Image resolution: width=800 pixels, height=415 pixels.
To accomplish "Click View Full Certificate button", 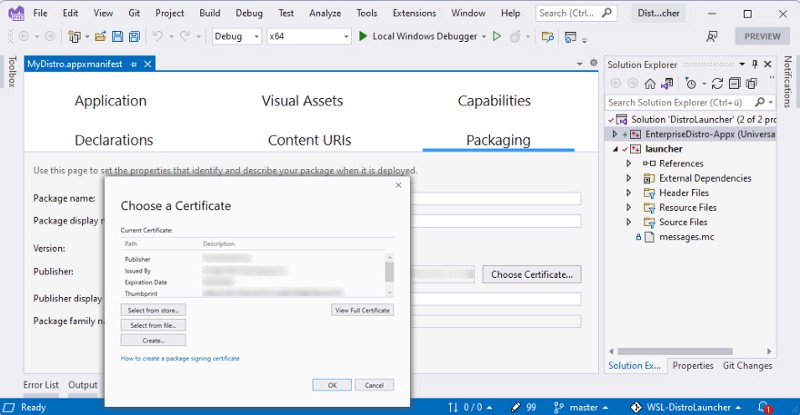I will [362, 310].
